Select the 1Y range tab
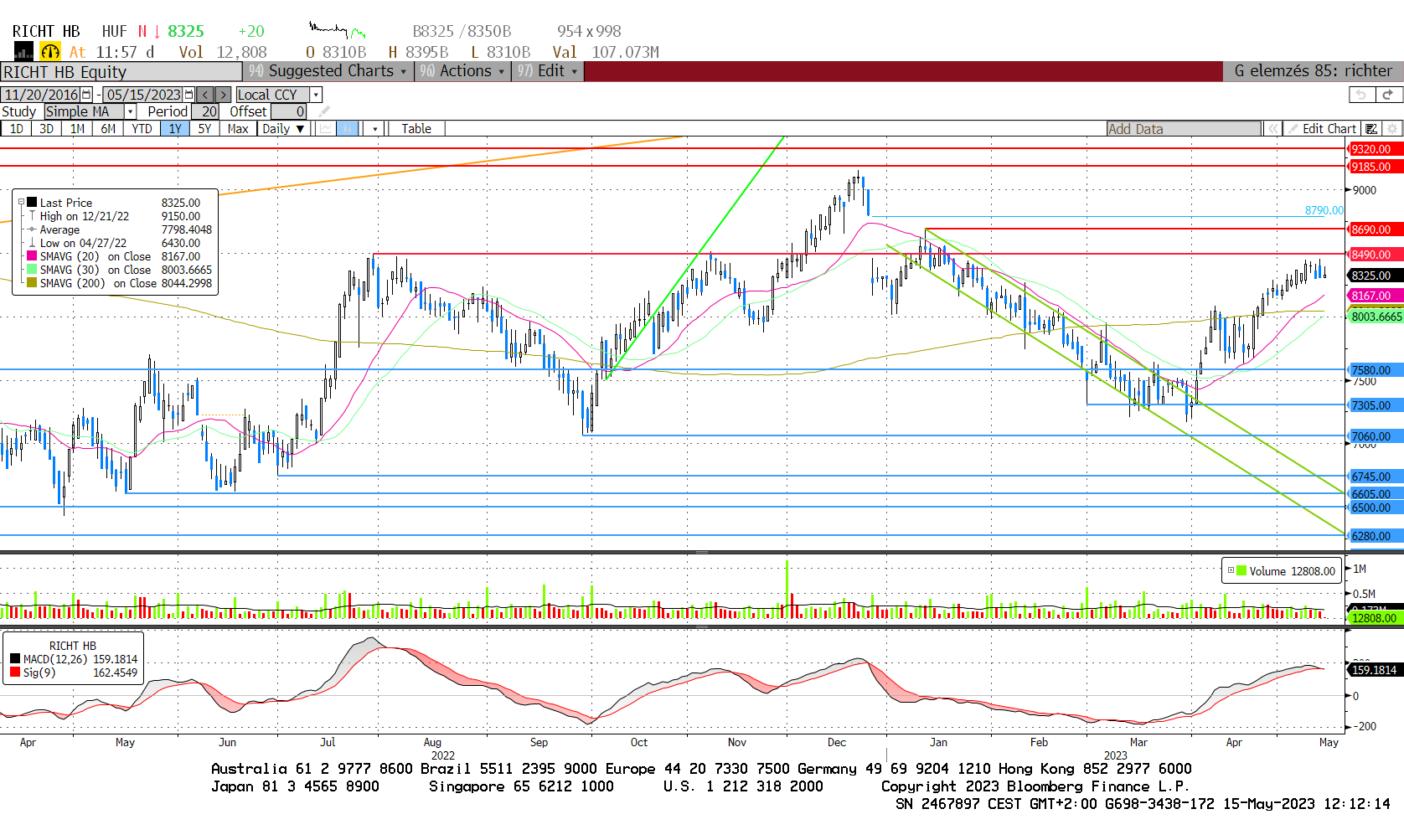Screen dimensions: 1404x840 (x=175, y=128)
